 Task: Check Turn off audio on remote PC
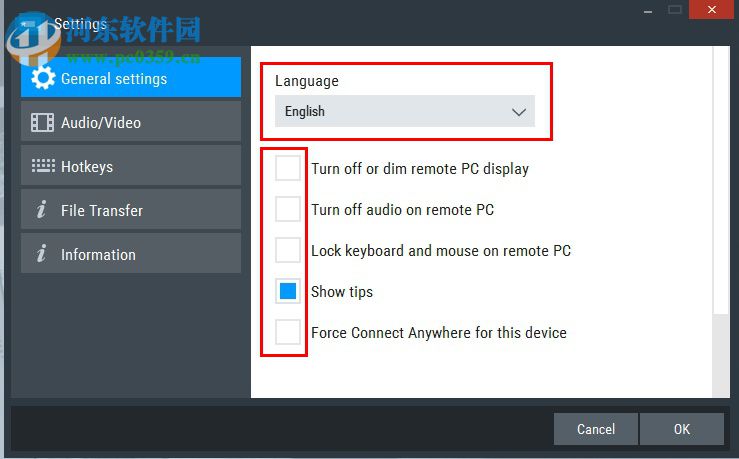click(288, 209)
